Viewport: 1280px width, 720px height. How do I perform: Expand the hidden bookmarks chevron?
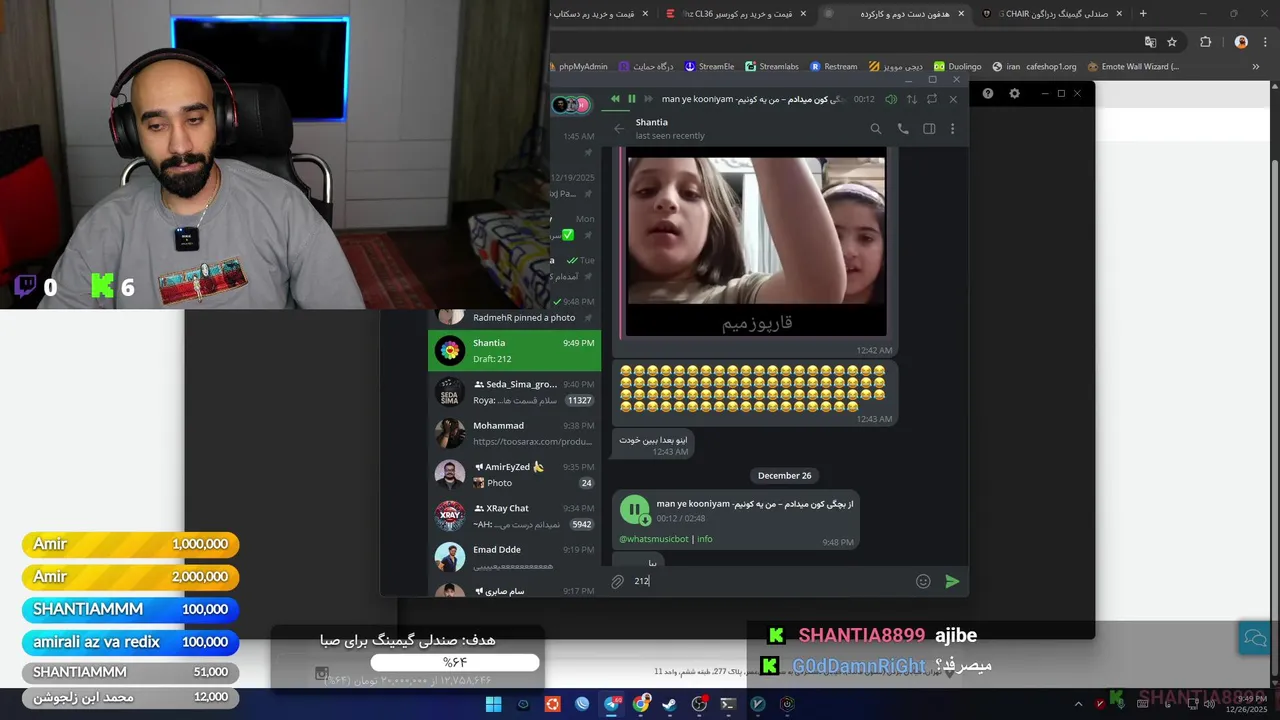(x=1256, y=67)
